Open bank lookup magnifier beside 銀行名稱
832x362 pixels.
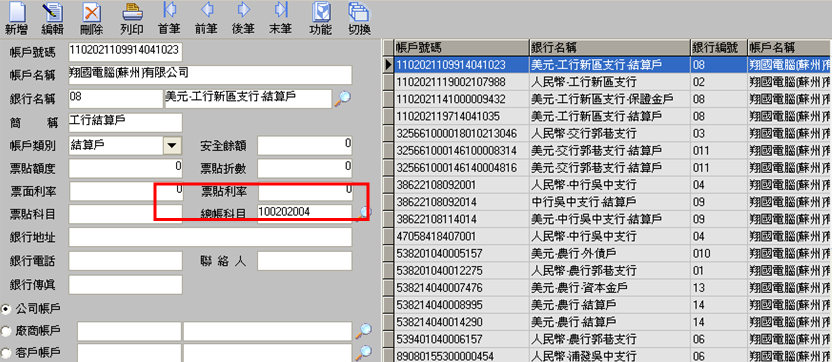[x=342, y=99]
